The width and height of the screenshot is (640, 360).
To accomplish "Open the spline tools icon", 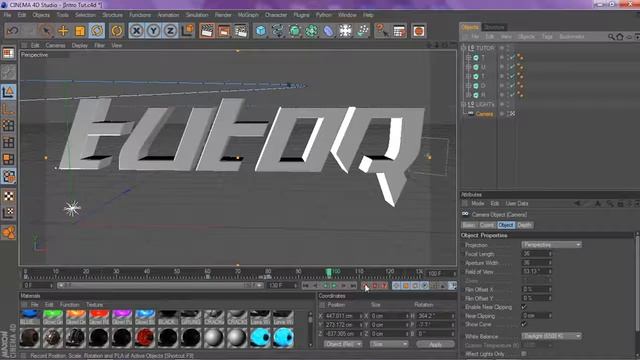I will (x=278, y=31).
